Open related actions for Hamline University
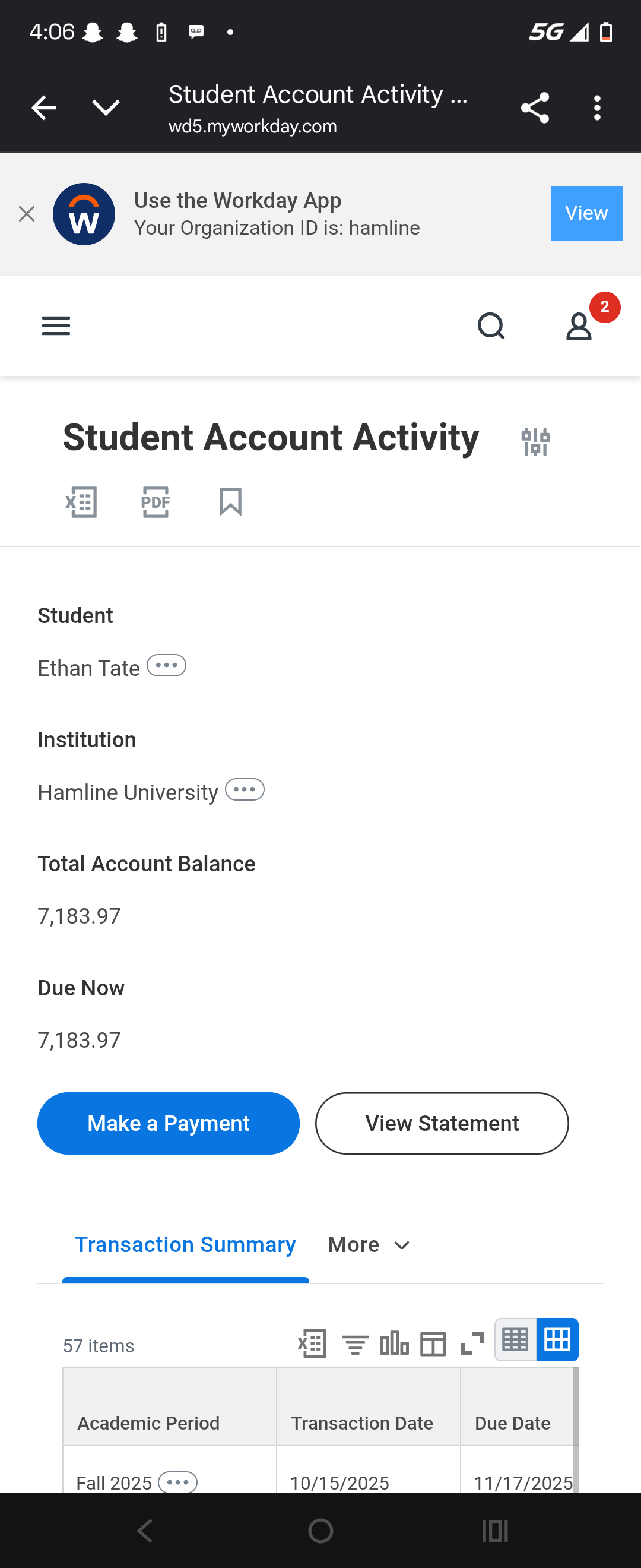Image resolution: width=641 pixels, height=1568 pixels. point(245,789)
